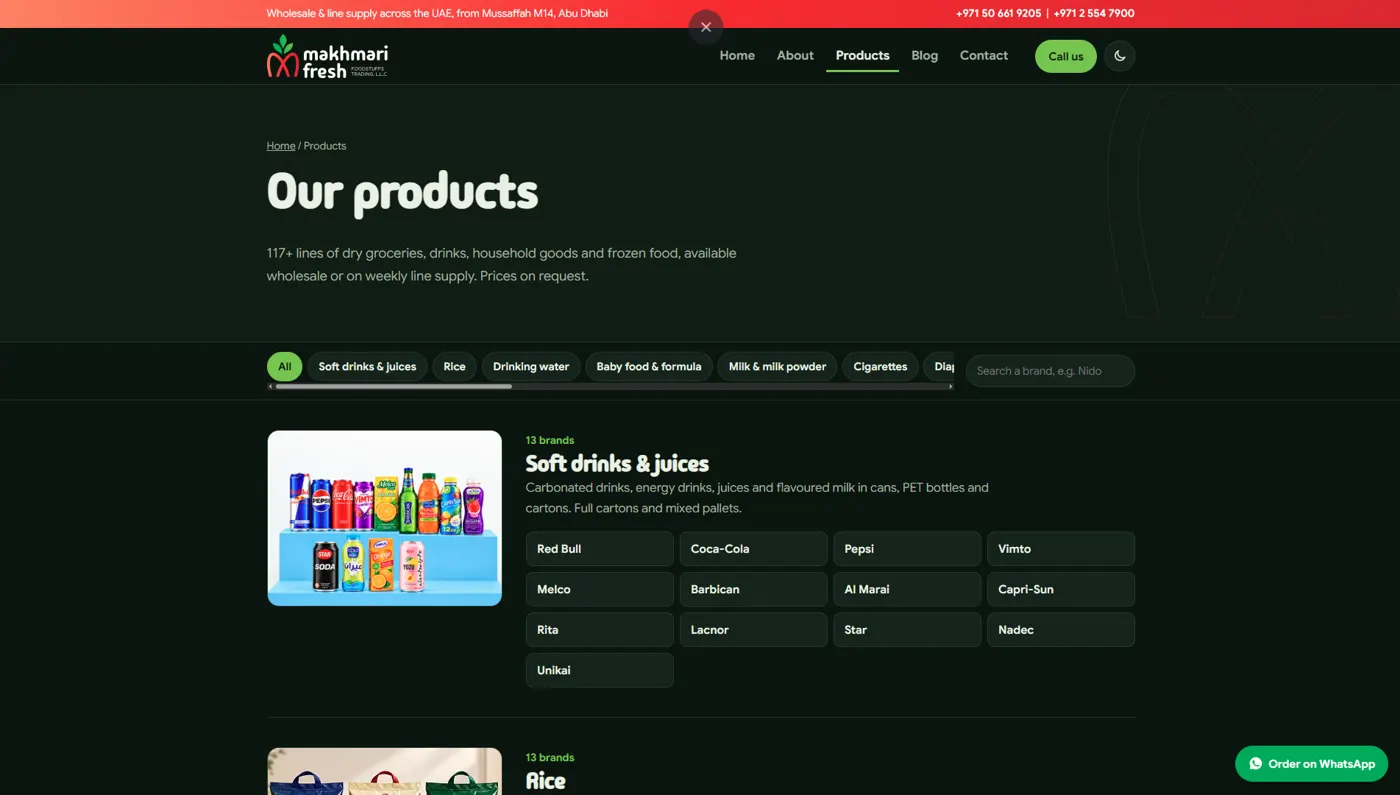Image resolution: width=1400 pixels, height=795 pixels.
Task: Select the Star brand
Action: pos(907,630)
